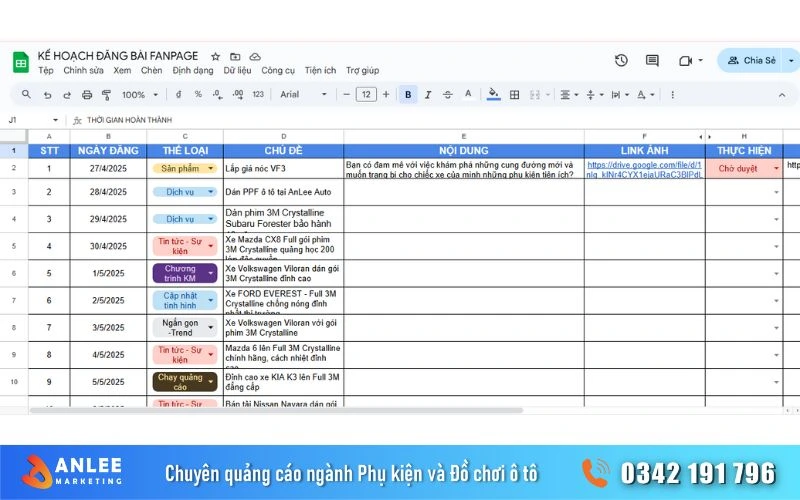
Task: Open the Chỉnh sửa menu
Action: (x=83, y=70)
